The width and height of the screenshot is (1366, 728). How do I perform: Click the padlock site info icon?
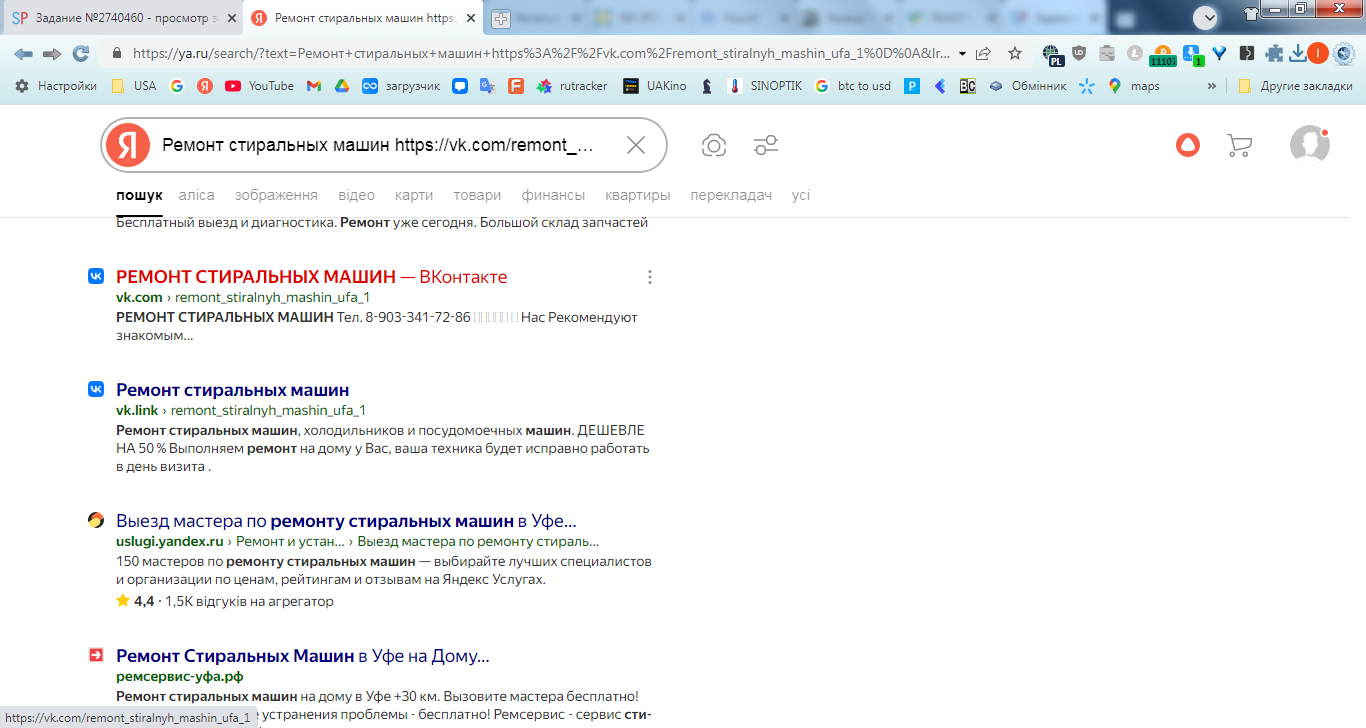pyautogui.click(x=117, y=53)
